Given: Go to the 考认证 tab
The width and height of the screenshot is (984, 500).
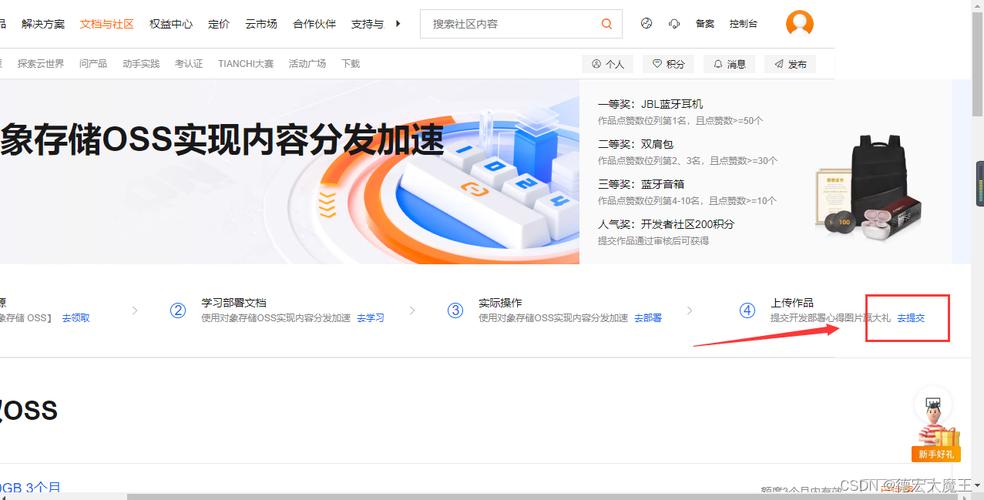Looking at the screenshot, I should (x=189, y=63).
